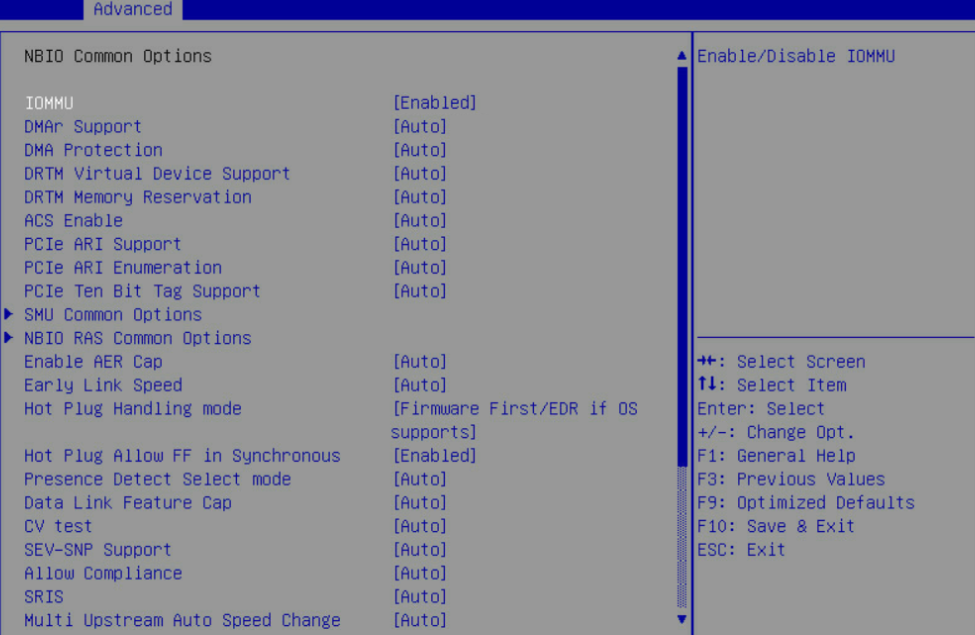Click the Presence Detect Select mode value

pyautogui.click(x=420, y=480)
